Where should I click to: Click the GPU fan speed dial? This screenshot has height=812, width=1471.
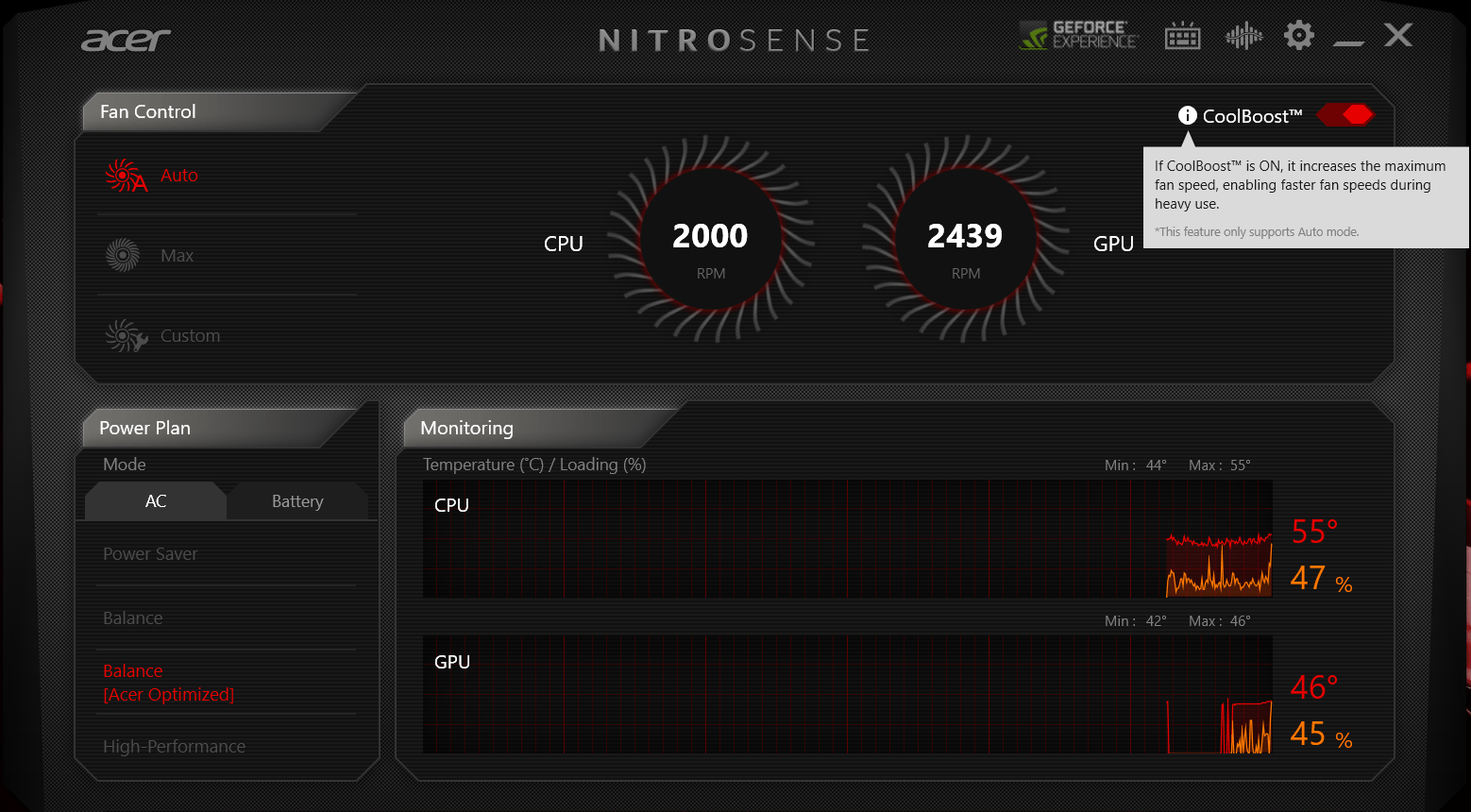tap(965, 239)
